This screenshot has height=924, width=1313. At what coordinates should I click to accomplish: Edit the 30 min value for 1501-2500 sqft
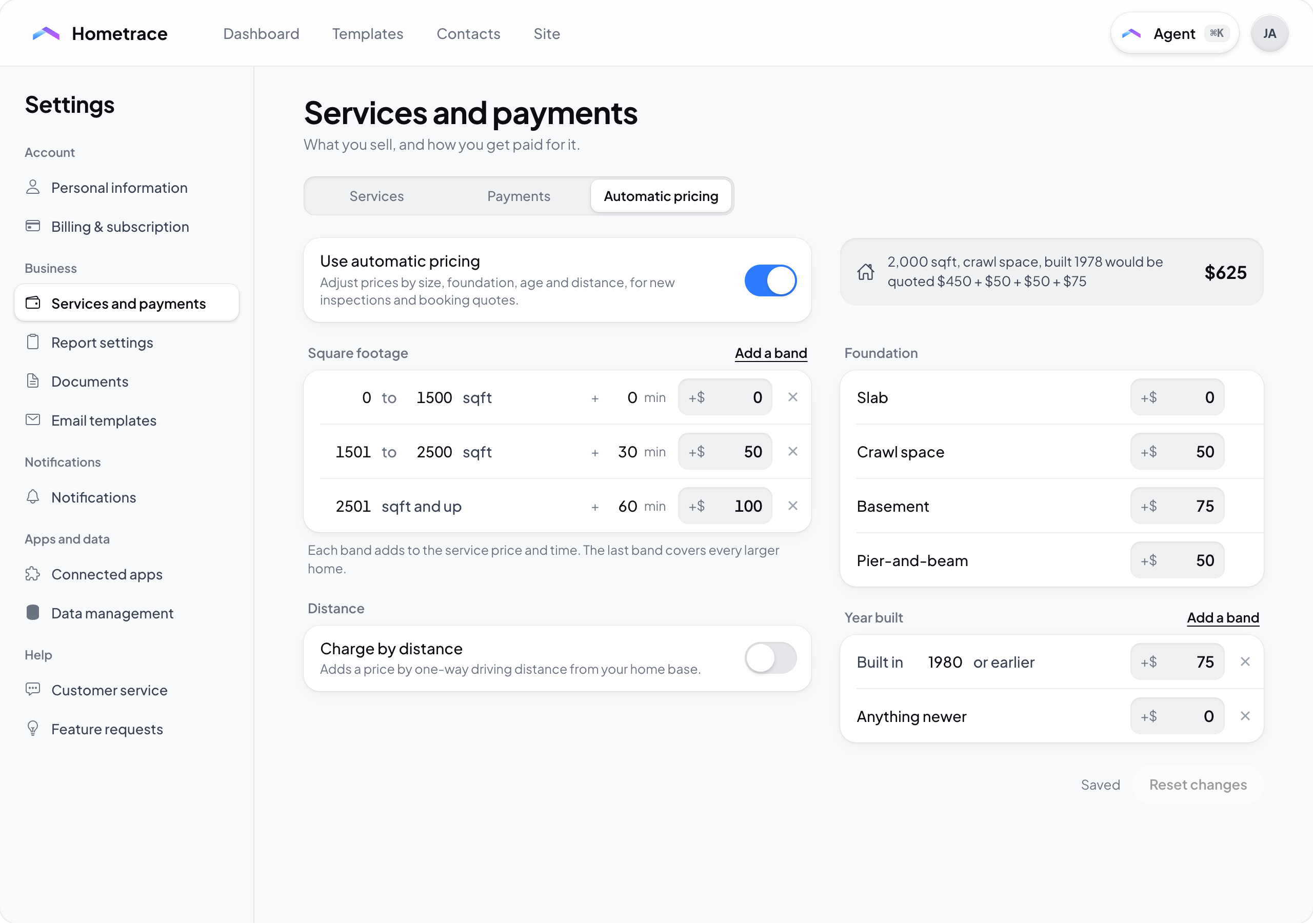coord(627,452)
